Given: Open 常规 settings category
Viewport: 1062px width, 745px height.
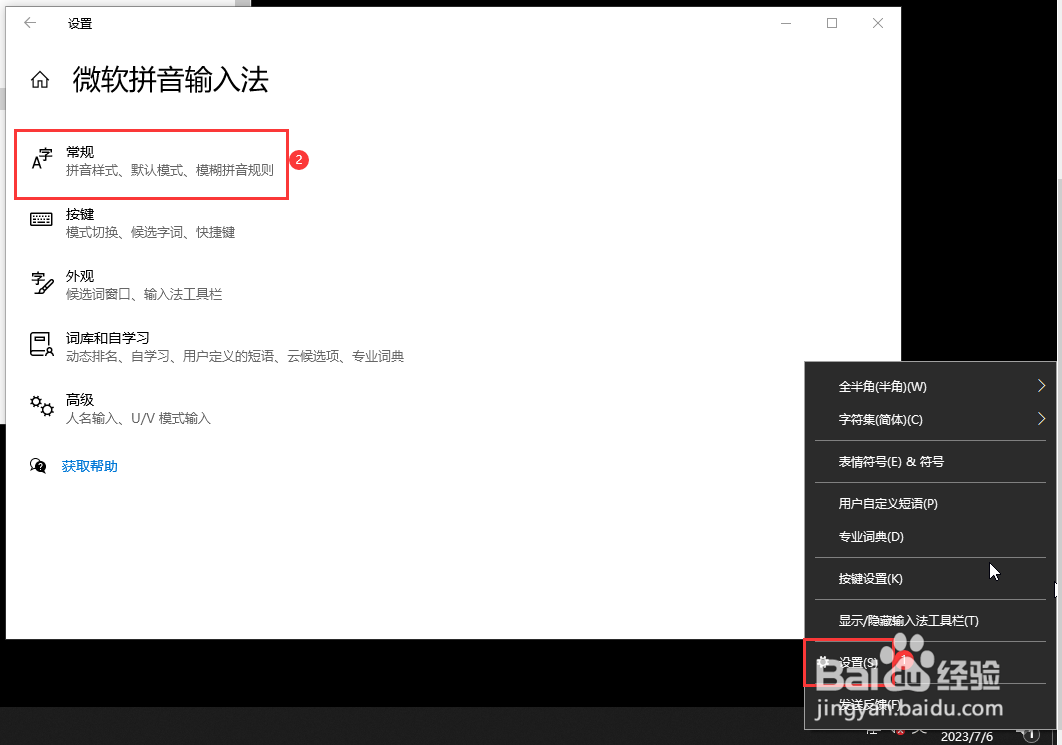Looking at the screenshot, I should coord(152,161).
